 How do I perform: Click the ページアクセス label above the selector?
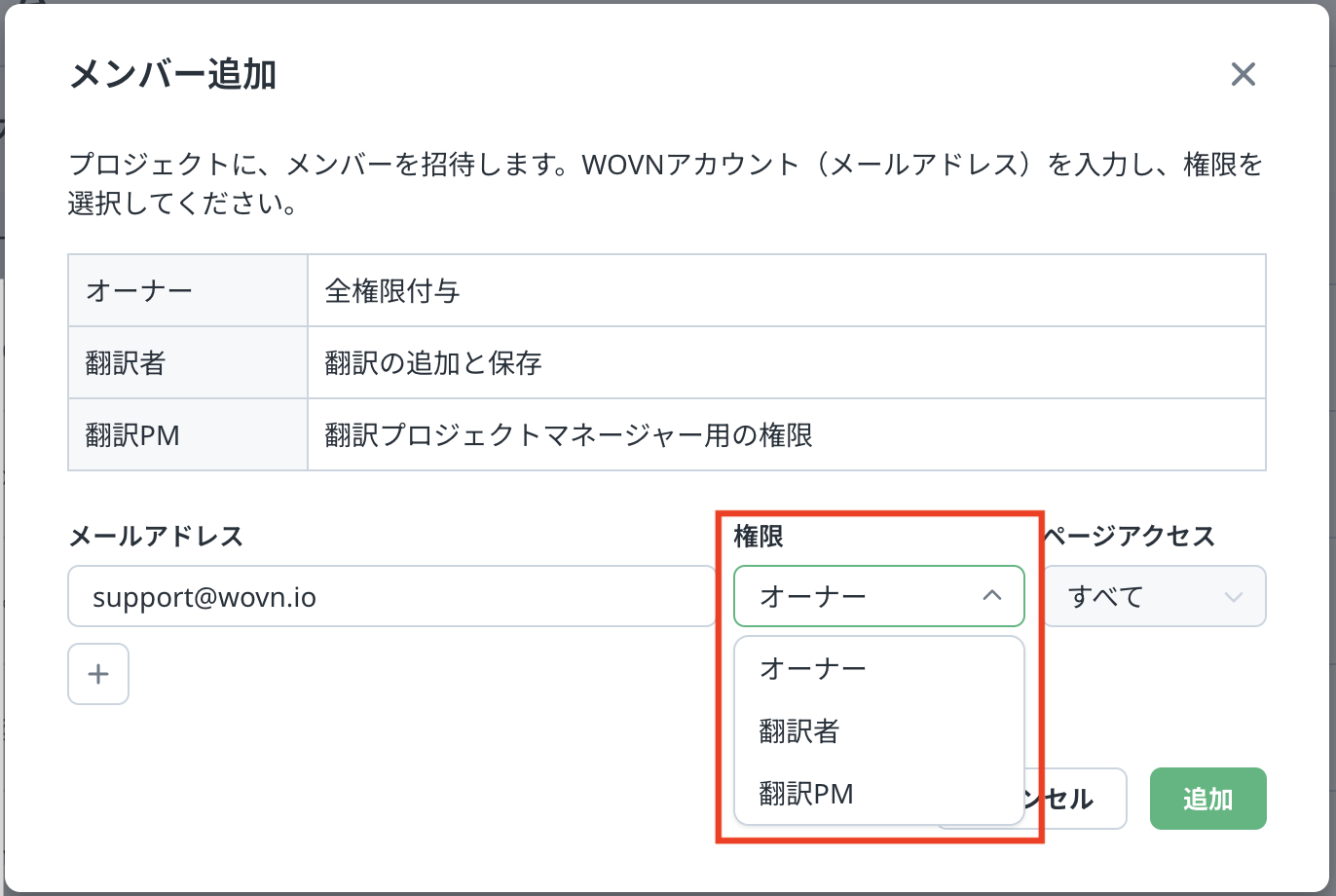point(1130,535)
